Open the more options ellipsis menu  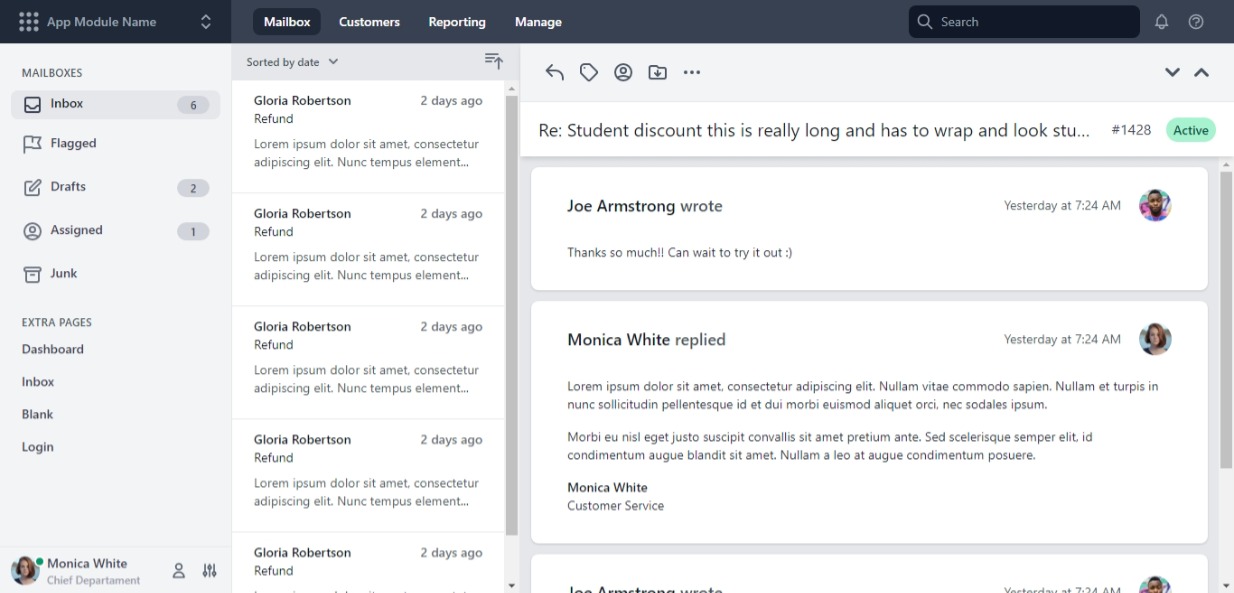[691, 72]
